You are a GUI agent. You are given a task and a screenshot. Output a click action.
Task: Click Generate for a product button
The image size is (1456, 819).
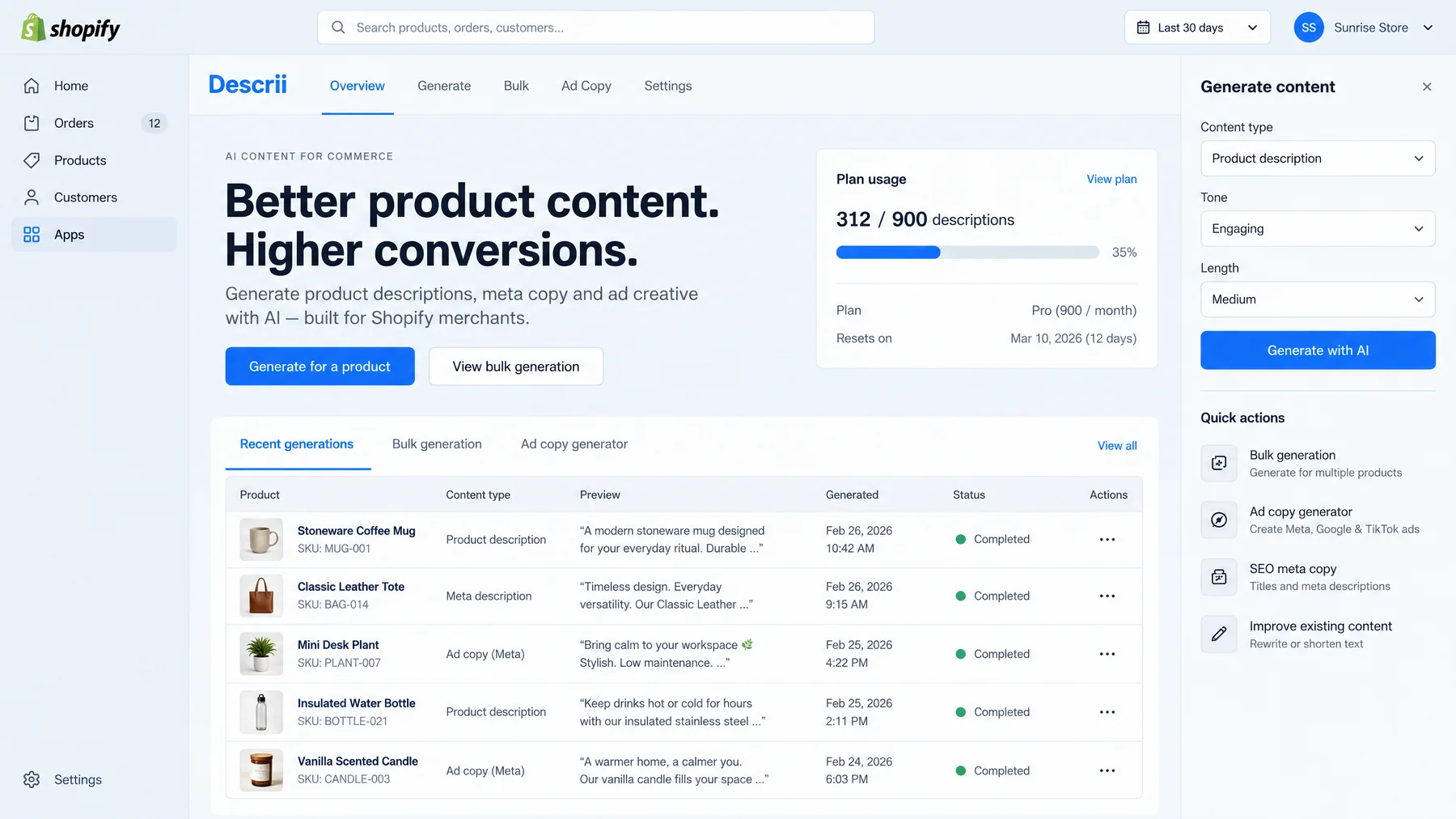pyautogui.click(x=320, y=367)
